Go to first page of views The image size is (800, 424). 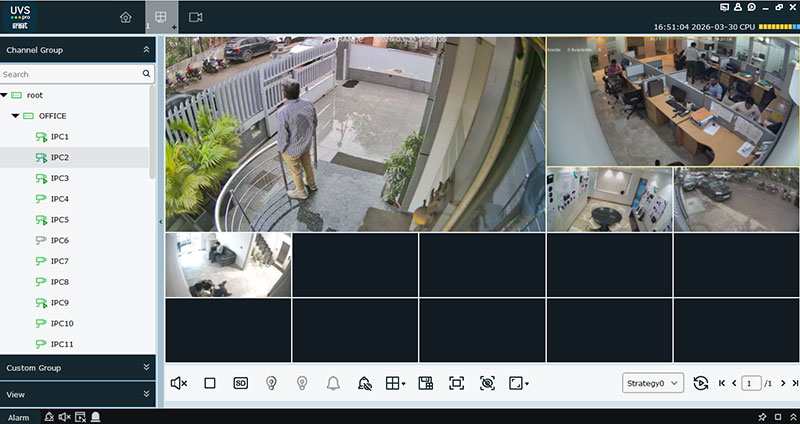pos(722,383)
